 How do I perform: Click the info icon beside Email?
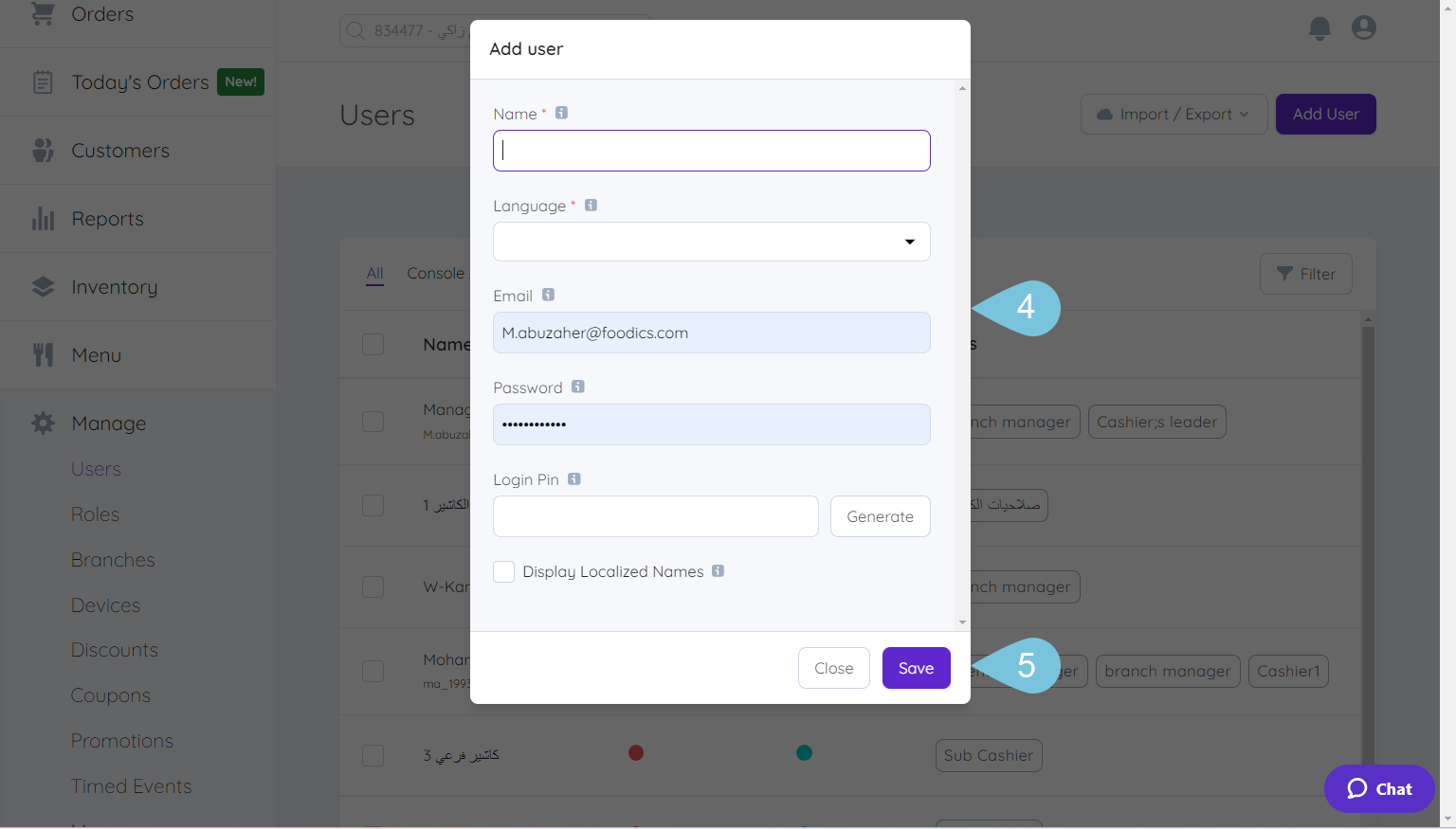tap(548, 295)
